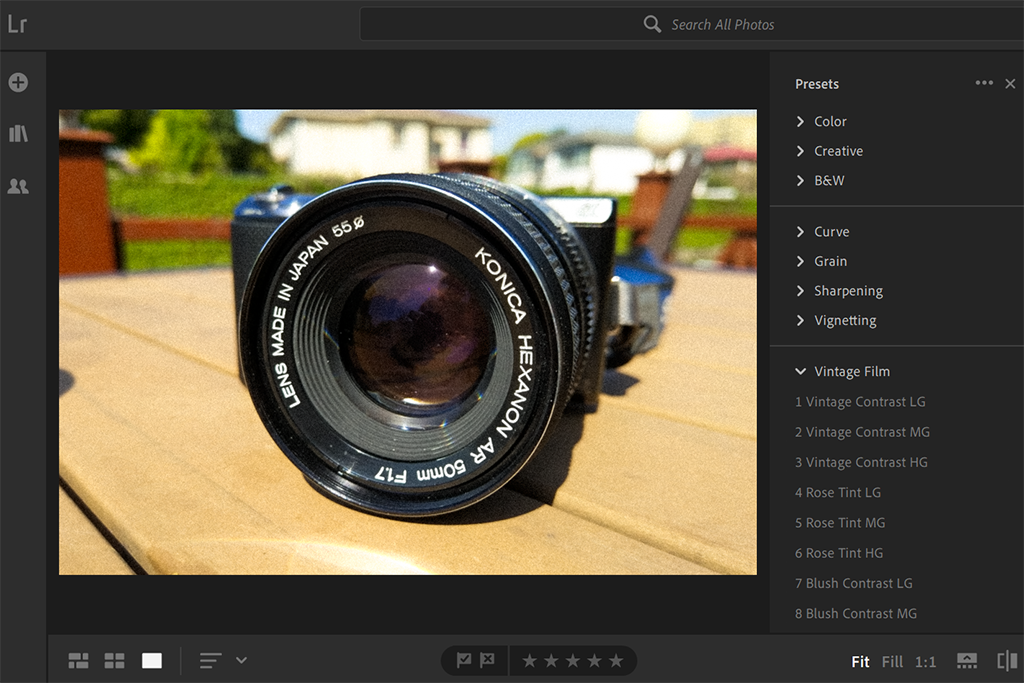Rate the photo three stars
The height and width of the screenshot is (683, 1024).
click(573, 661)
